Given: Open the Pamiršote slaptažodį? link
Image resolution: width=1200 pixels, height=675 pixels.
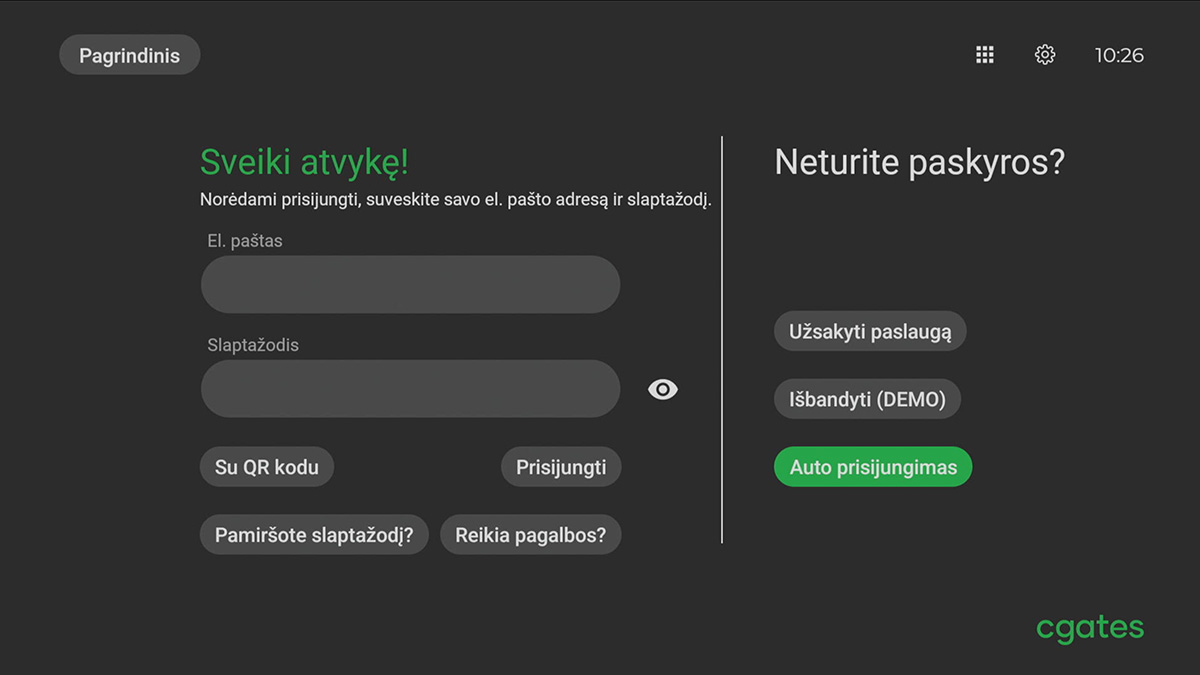Looking at the screenshot, I should [314, 535].
